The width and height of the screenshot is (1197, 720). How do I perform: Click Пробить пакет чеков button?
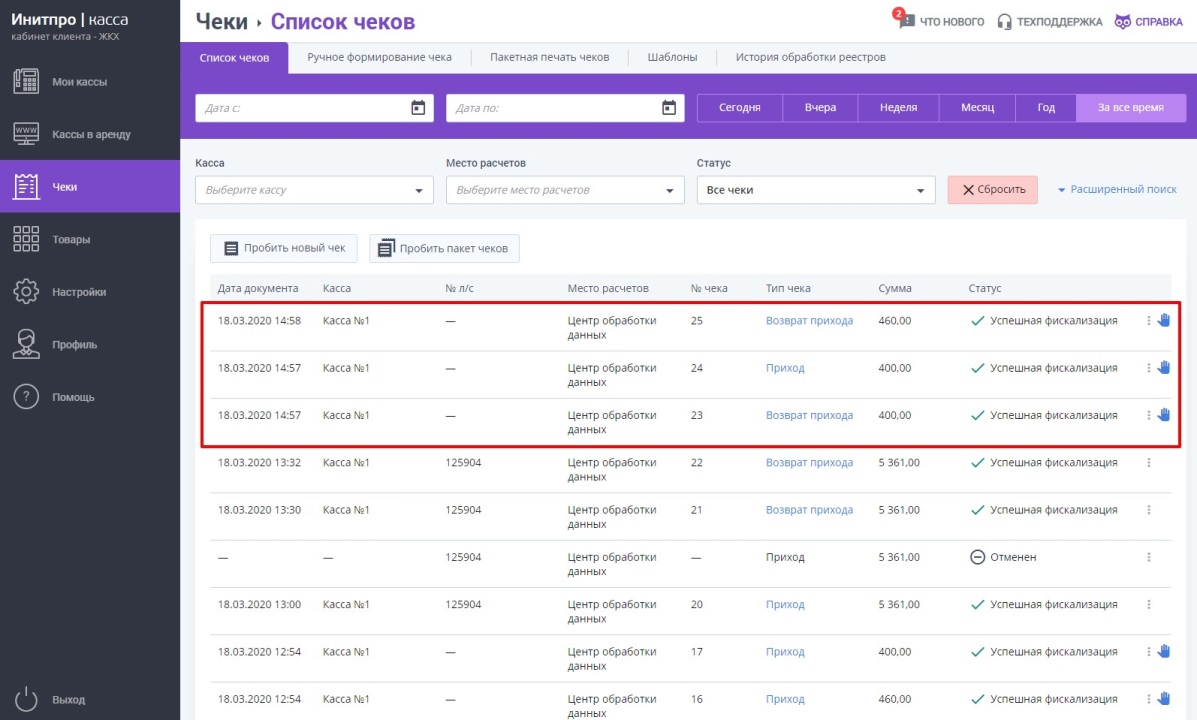[x=444, y=248]
